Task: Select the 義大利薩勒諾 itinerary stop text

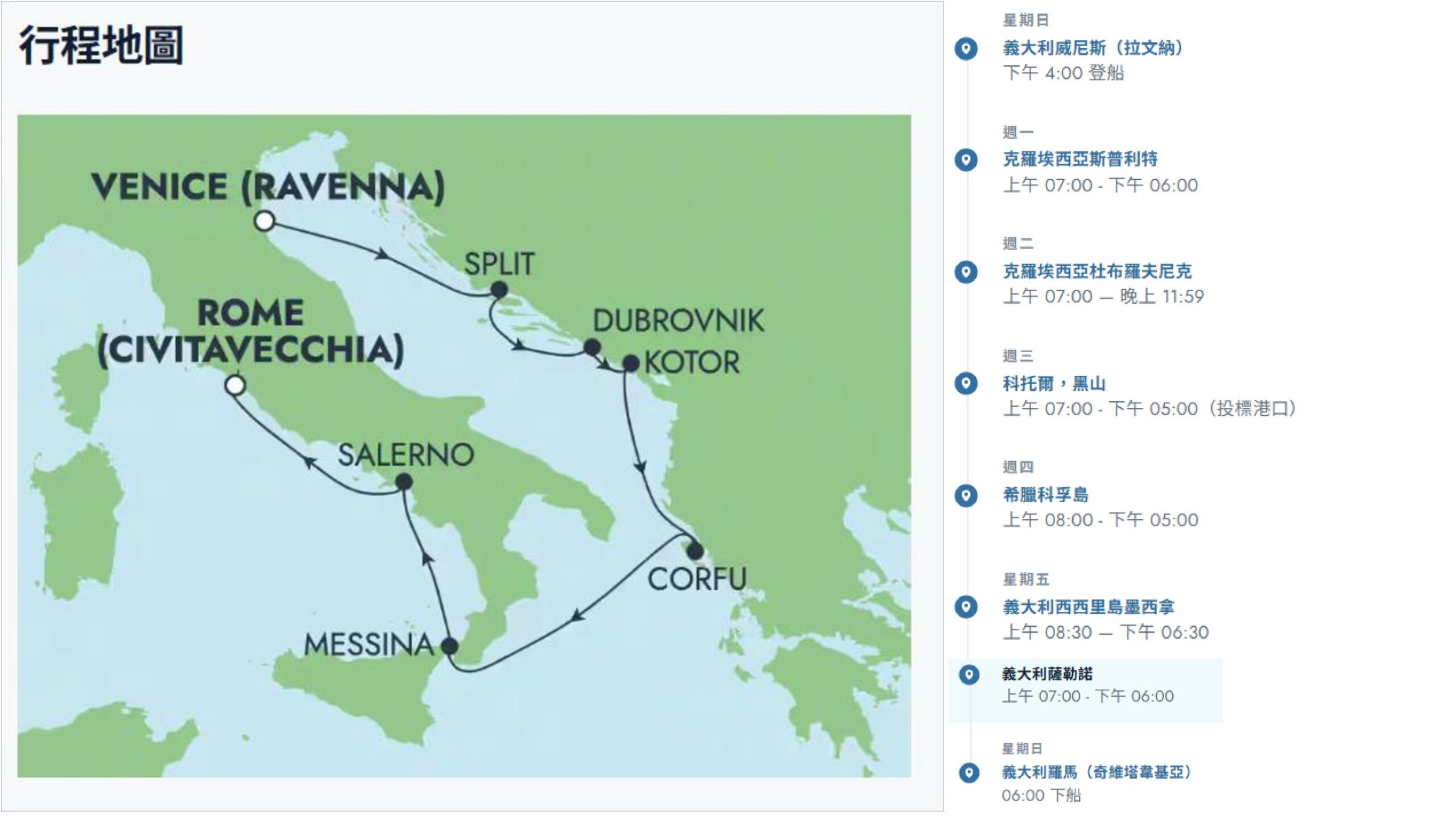Action: (1046, 674)
